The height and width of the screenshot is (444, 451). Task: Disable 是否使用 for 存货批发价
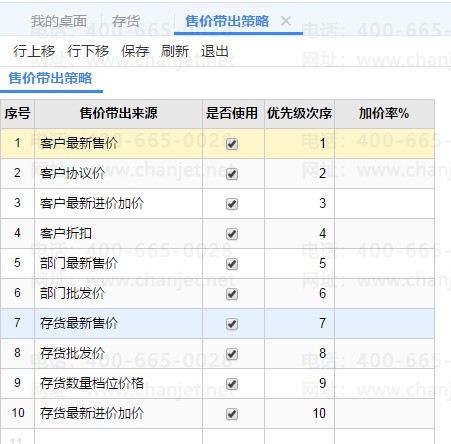[232, 354]
